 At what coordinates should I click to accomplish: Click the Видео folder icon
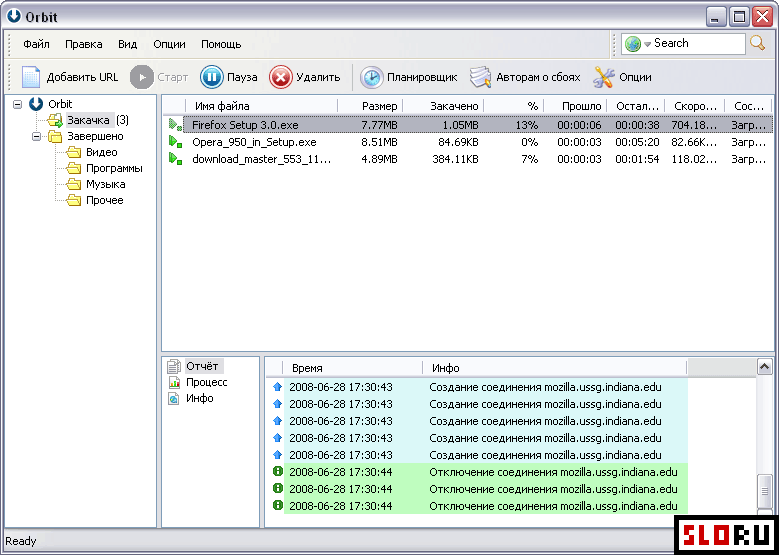pos(74,152)
